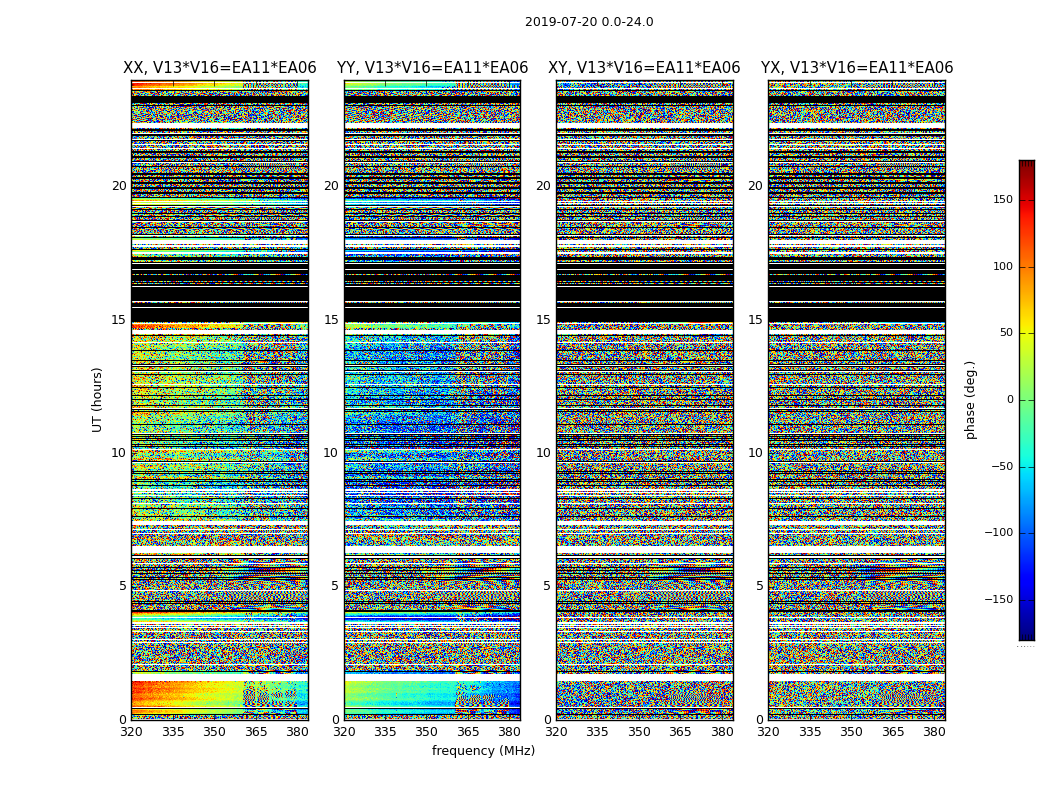Click inside the XX polarization phase plot
The image size is (1050, 800).
click(220, 400)
